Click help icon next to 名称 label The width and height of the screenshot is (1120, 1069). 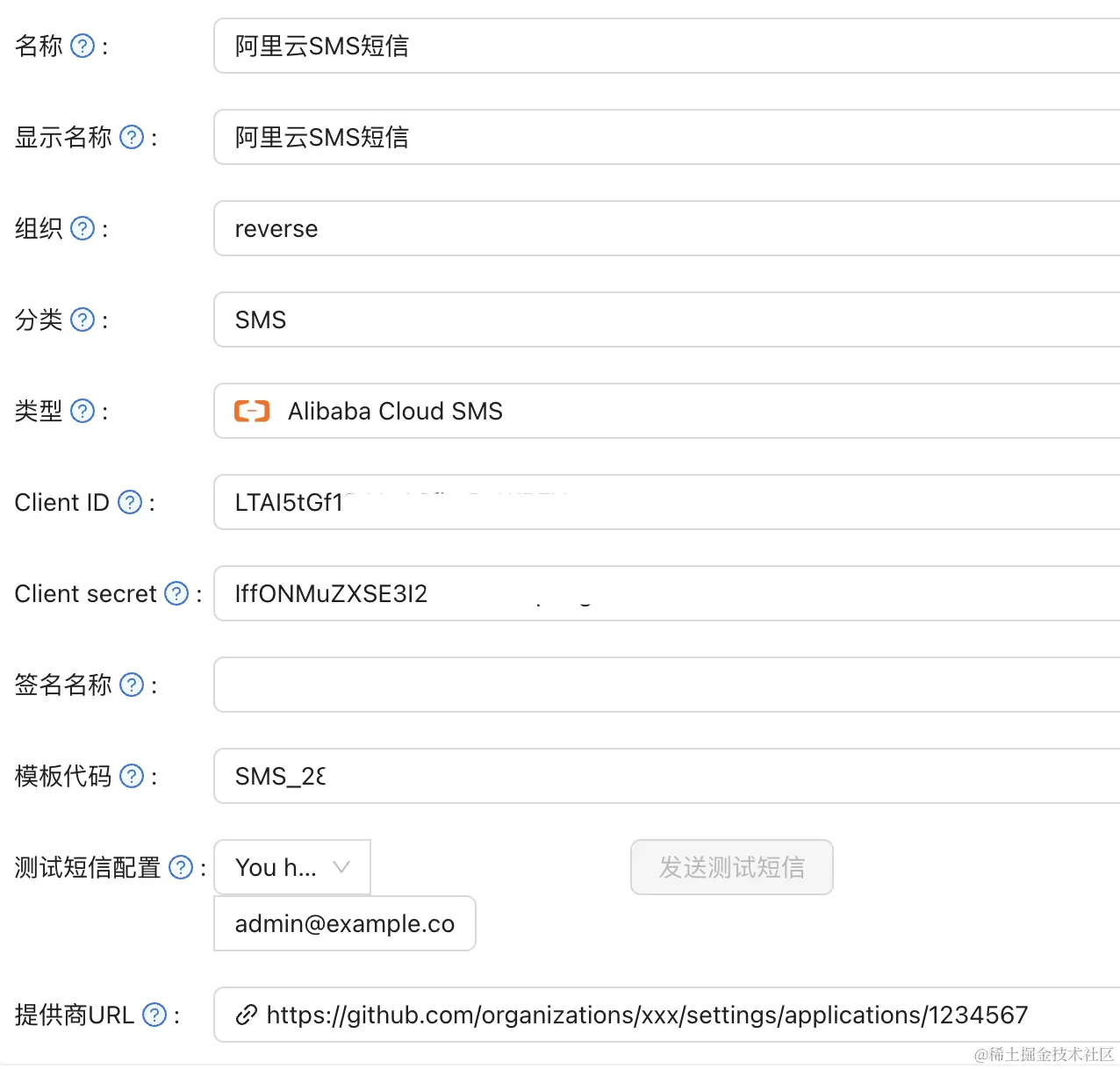point(83,46)
